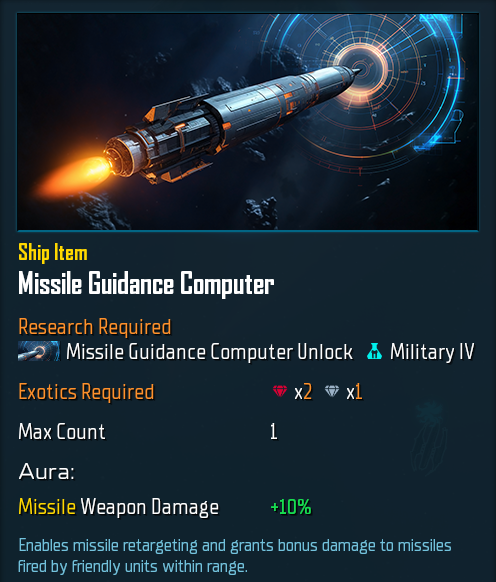Click the large missile artwork image
This screenshot has width=496, height=582.
point(248,122)
